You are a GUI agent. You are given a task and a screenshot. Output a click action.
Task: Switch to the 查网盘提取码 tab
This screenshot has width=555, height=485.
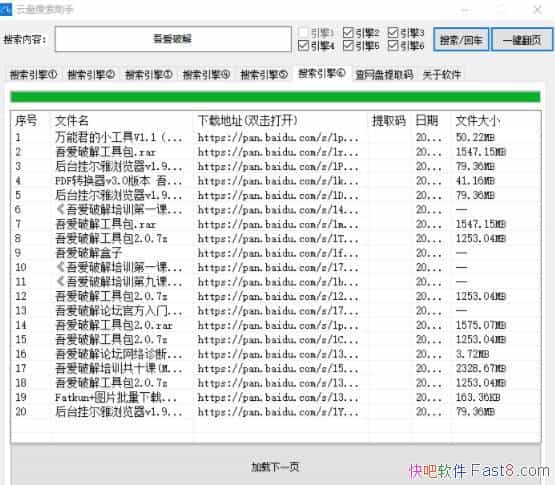[x=384, y=74]
